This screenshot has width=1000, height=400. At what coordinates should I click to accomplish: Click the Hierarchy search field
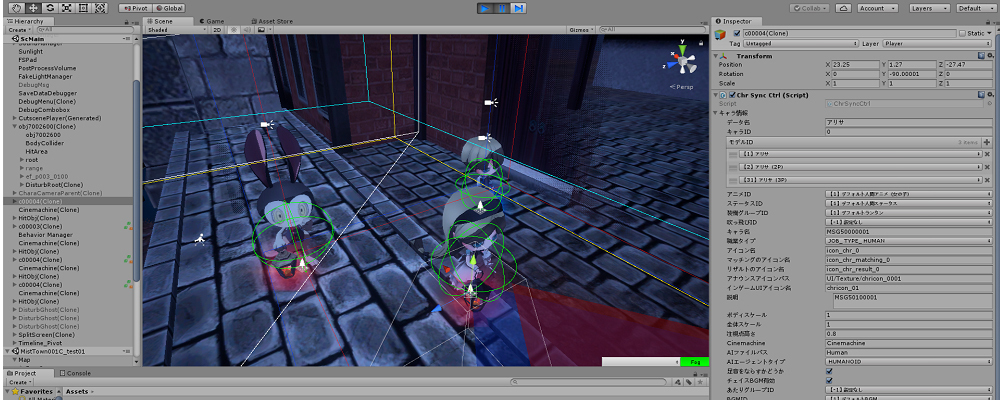[x=84, y=29]
